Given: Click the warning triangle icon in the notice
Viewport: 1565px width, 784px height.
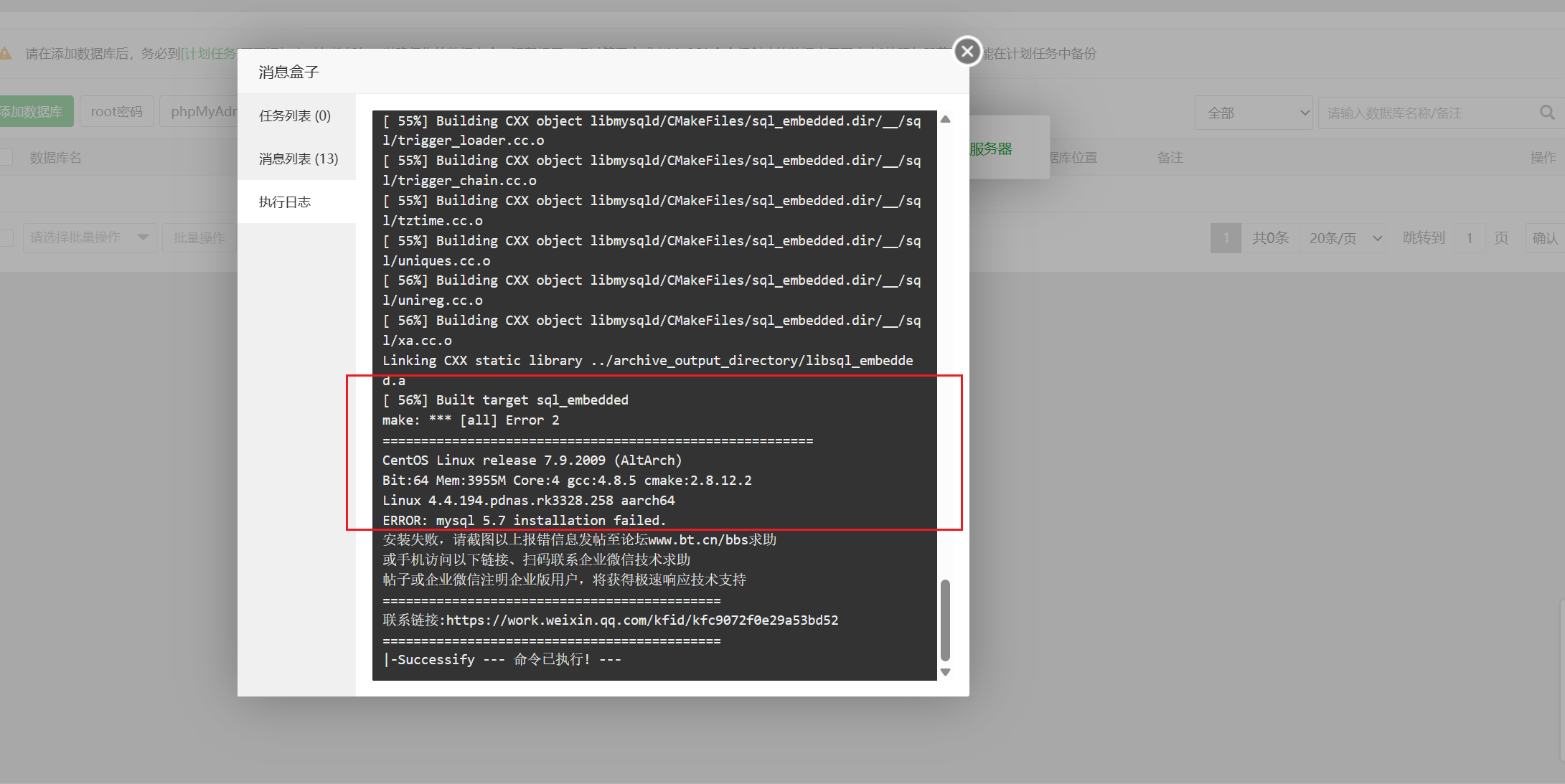Looking at the screenshot, I should [5, 54].
